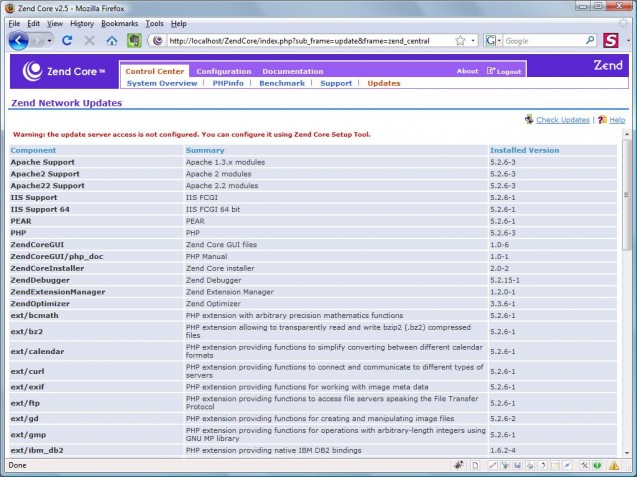The image size is (637, 477).
Task: Bookmark this page with the star icon
Action: pyautogui.click(x=460, y=40)
